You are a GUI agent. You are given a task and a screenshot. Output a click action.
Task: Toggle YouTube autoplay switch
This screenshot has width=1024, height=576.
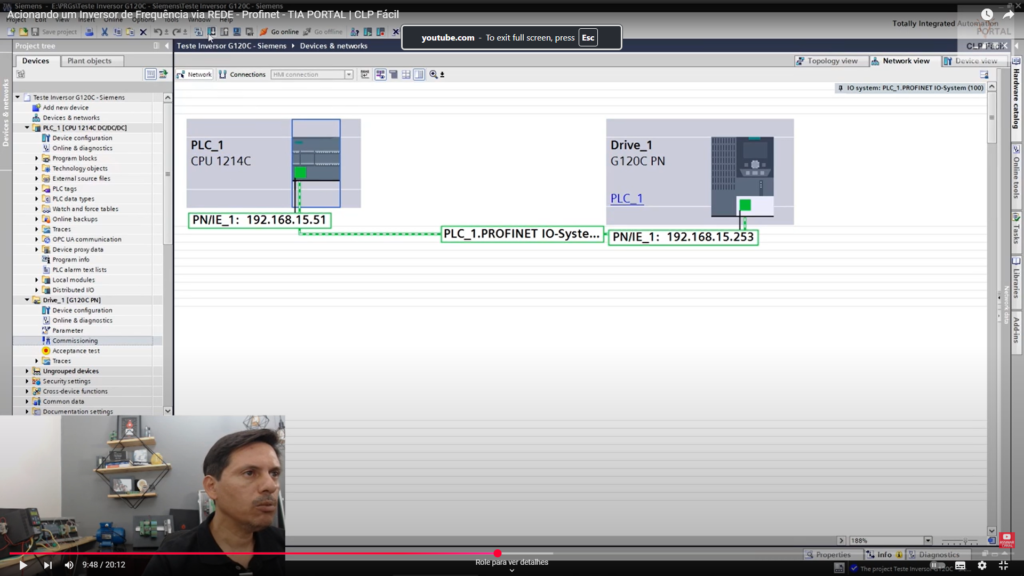(938, 566)
